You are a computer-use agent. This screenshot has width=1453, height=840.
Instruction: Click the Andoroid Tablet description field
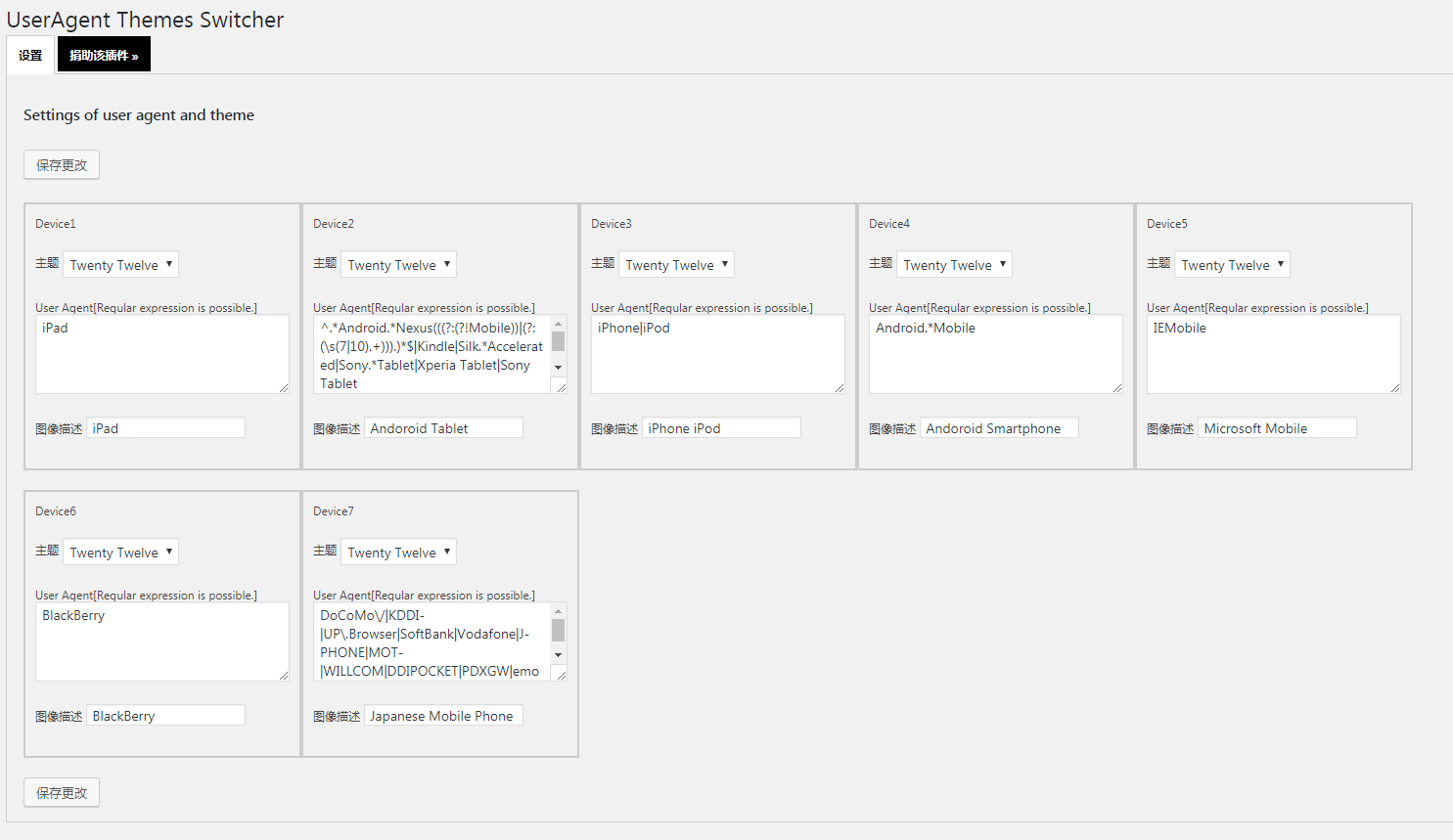tap(443, 428)
